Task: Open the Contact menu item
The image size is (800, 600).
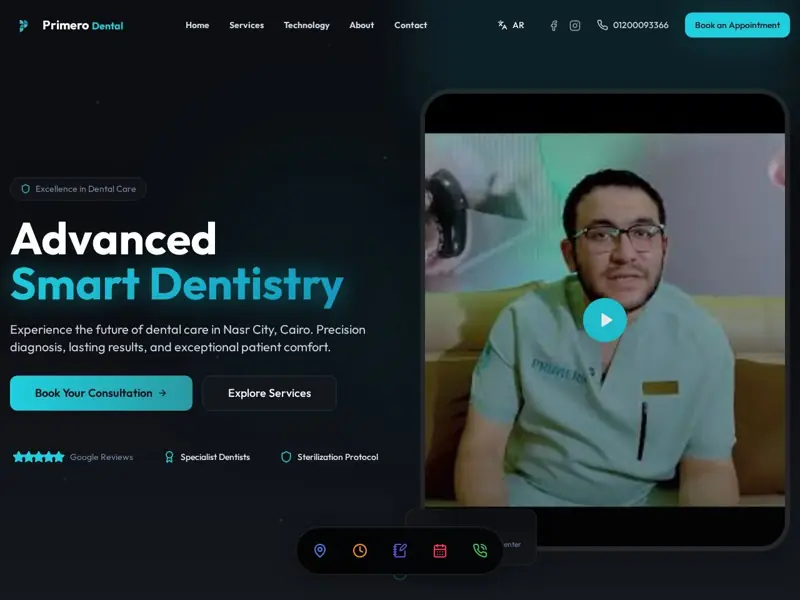Action: pyautogui.click(x=411, y=25)
